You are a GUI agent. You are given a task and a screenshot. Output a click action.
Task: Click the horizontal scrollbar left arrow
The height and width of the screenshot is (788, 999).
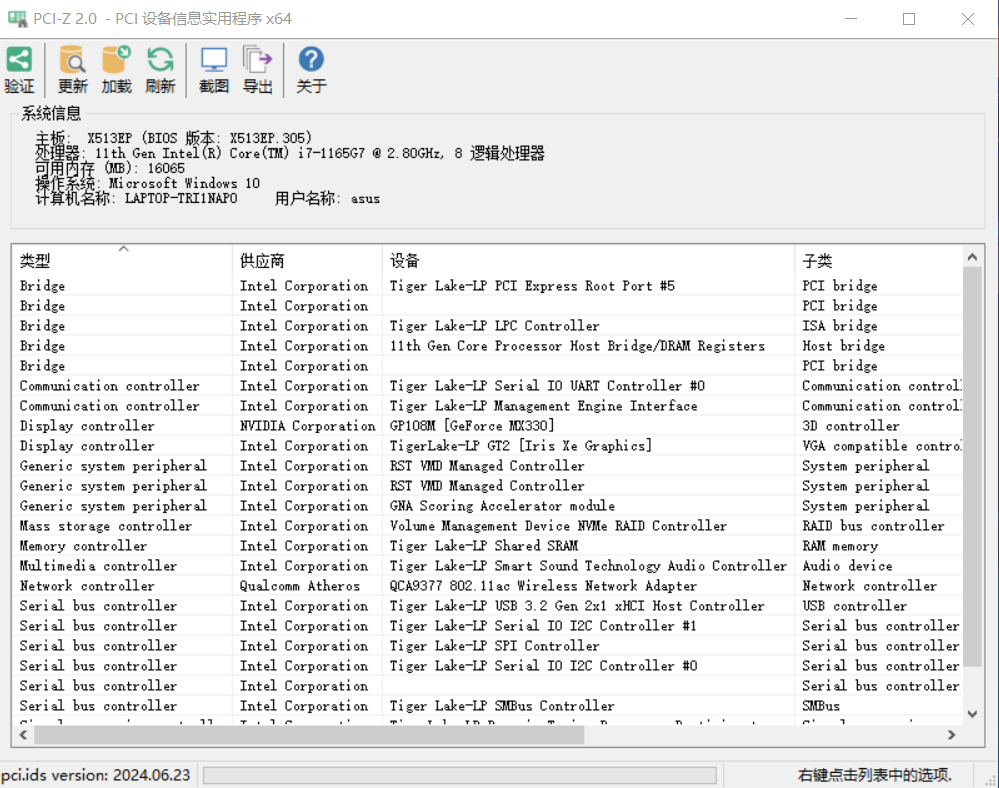tap(23, 734)
